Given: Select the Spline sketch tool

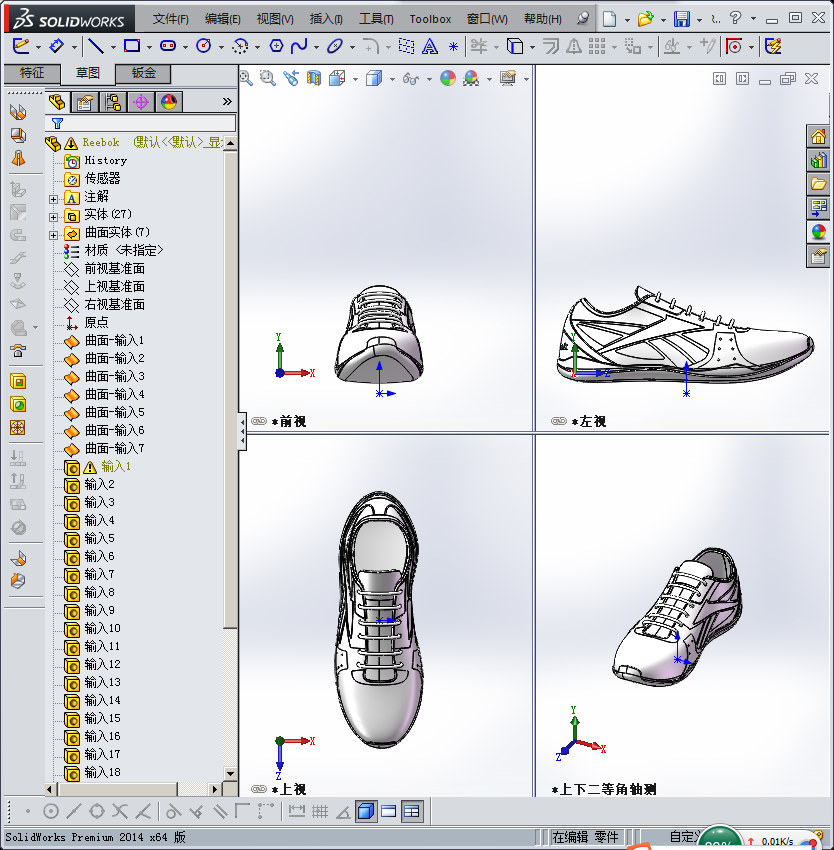Looking at the screenshot, I should click(299, 46).
